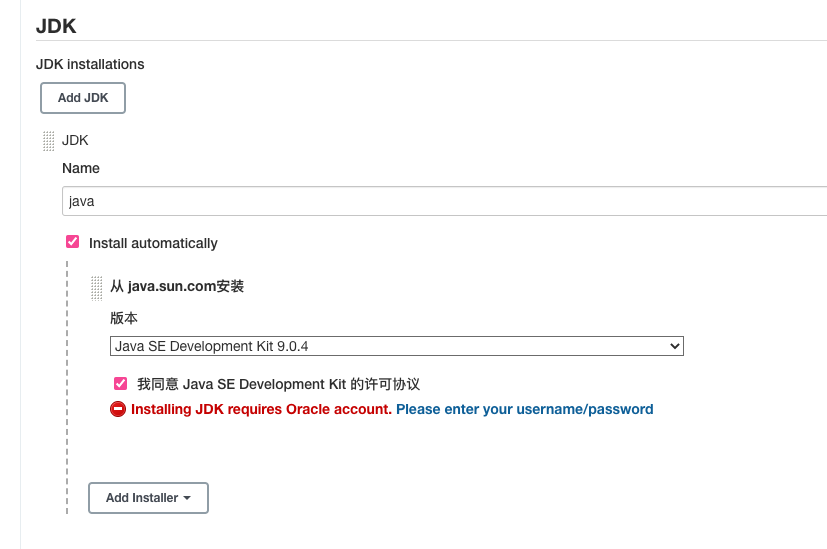Click into the Name field containing java
This screenshot has height=549, width=827.
coord(444,201)
